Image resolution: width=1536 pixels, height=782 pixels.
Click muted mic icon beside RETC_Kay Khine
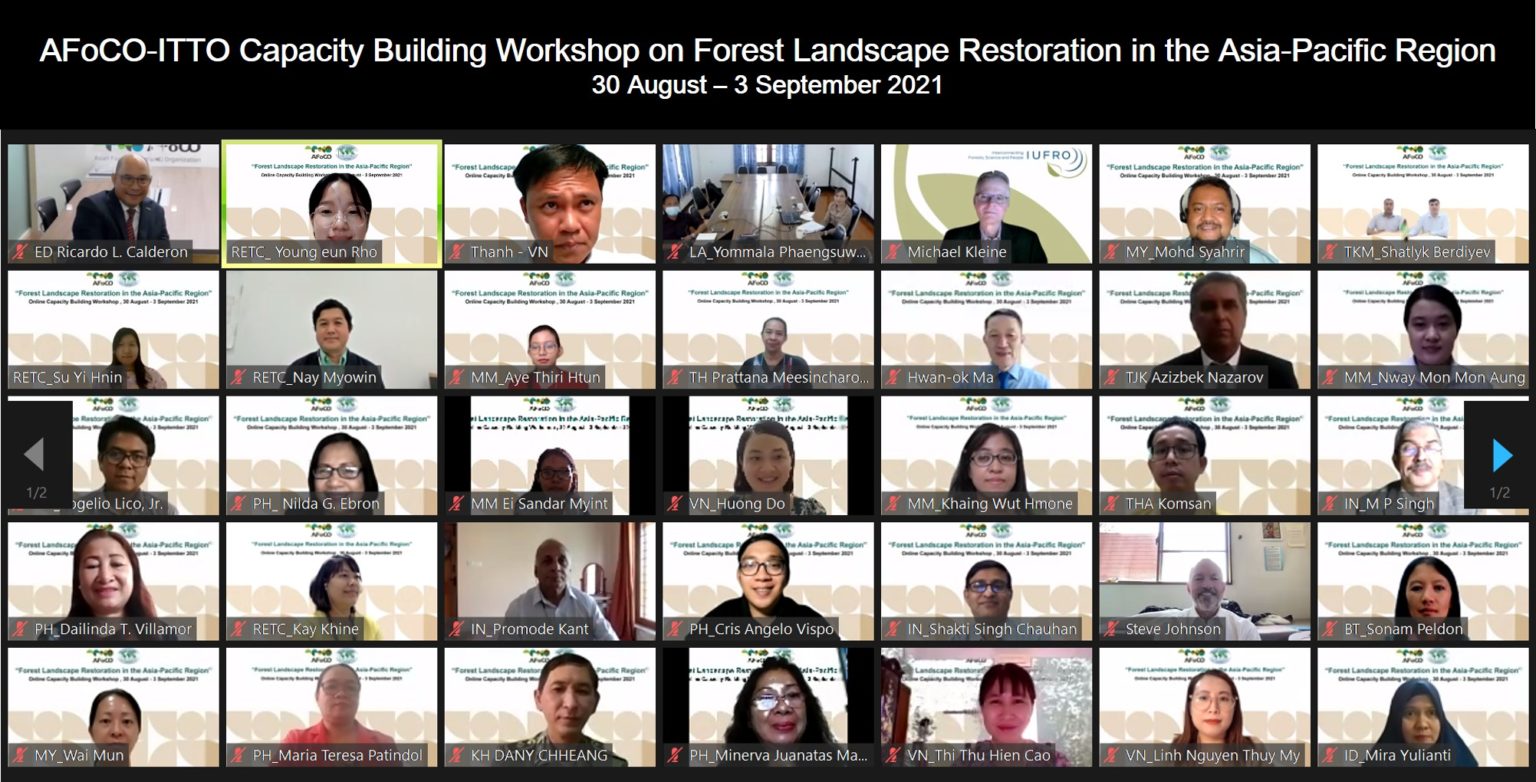[238, 629]
